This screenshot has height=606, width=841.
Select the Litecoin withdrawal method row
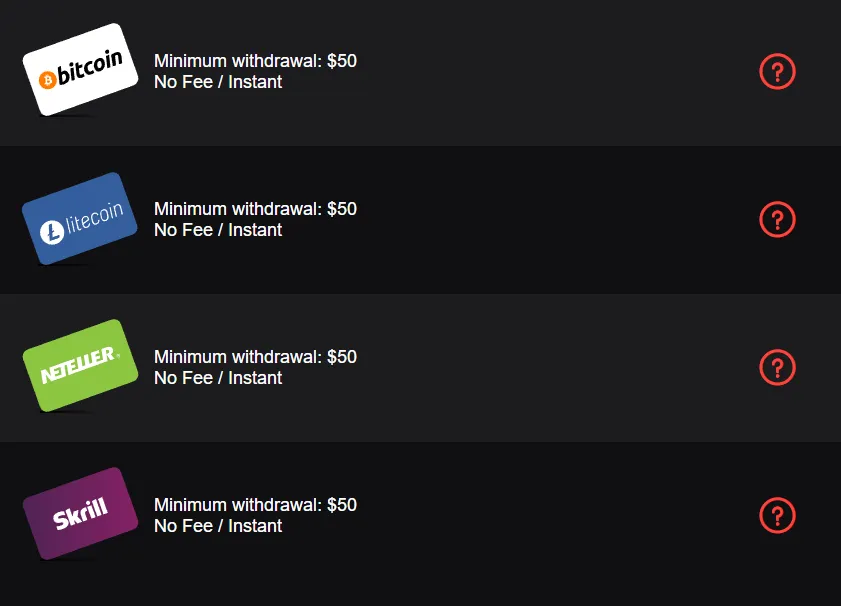(x=420, y=219)
